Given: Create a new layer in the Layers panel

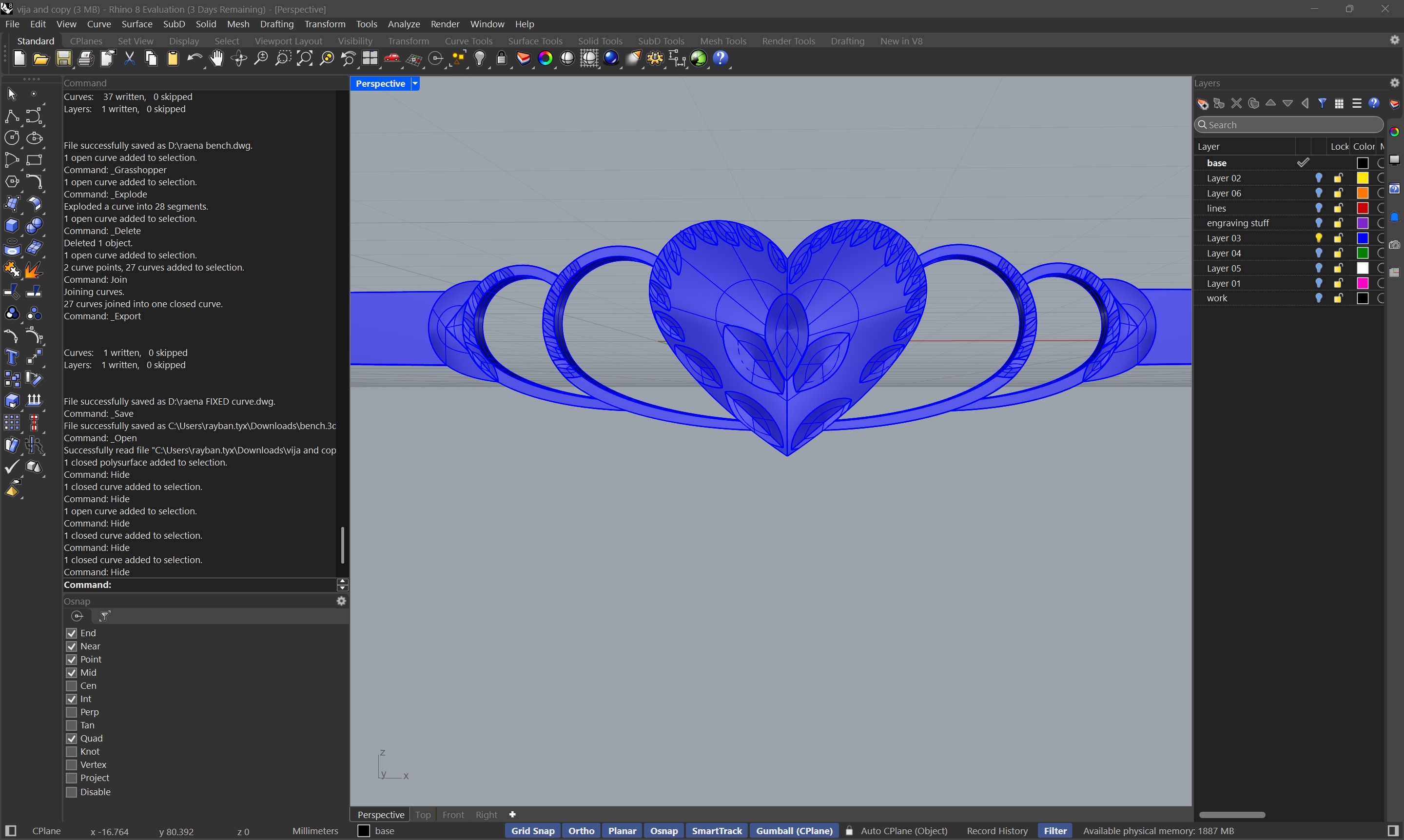Looking at the screenshot, I should pyautogui.click(x=1202, y=103).
